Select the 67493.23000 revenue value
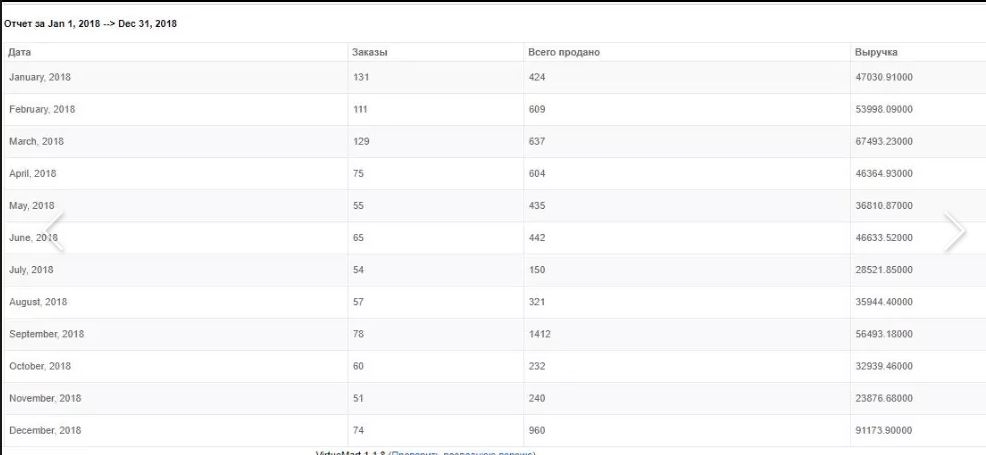Viewport: 986px width, 455px height. [884, 141]
